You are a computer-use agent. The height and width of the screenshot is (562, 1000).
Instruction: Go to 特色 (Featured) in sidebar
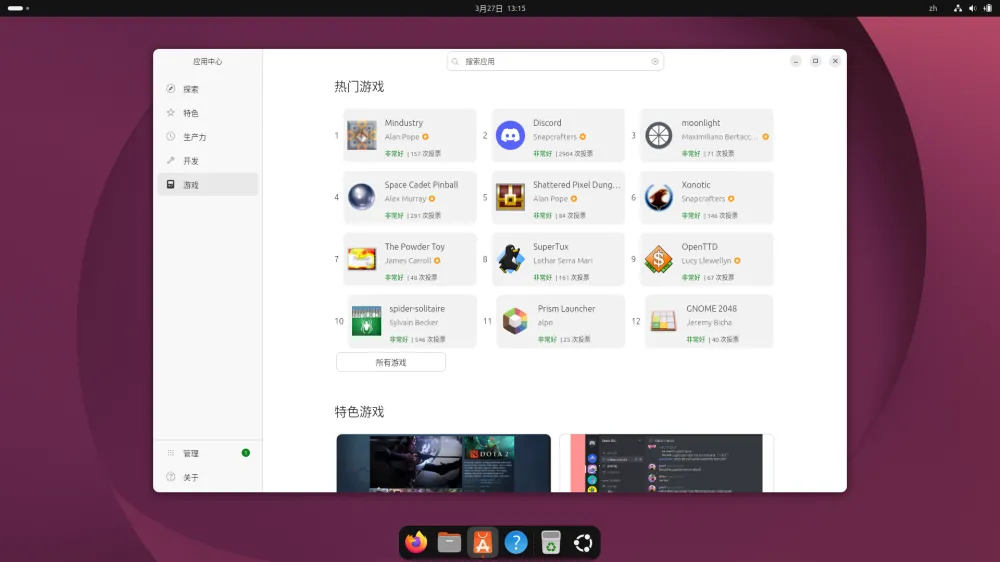tap(208, 113)
